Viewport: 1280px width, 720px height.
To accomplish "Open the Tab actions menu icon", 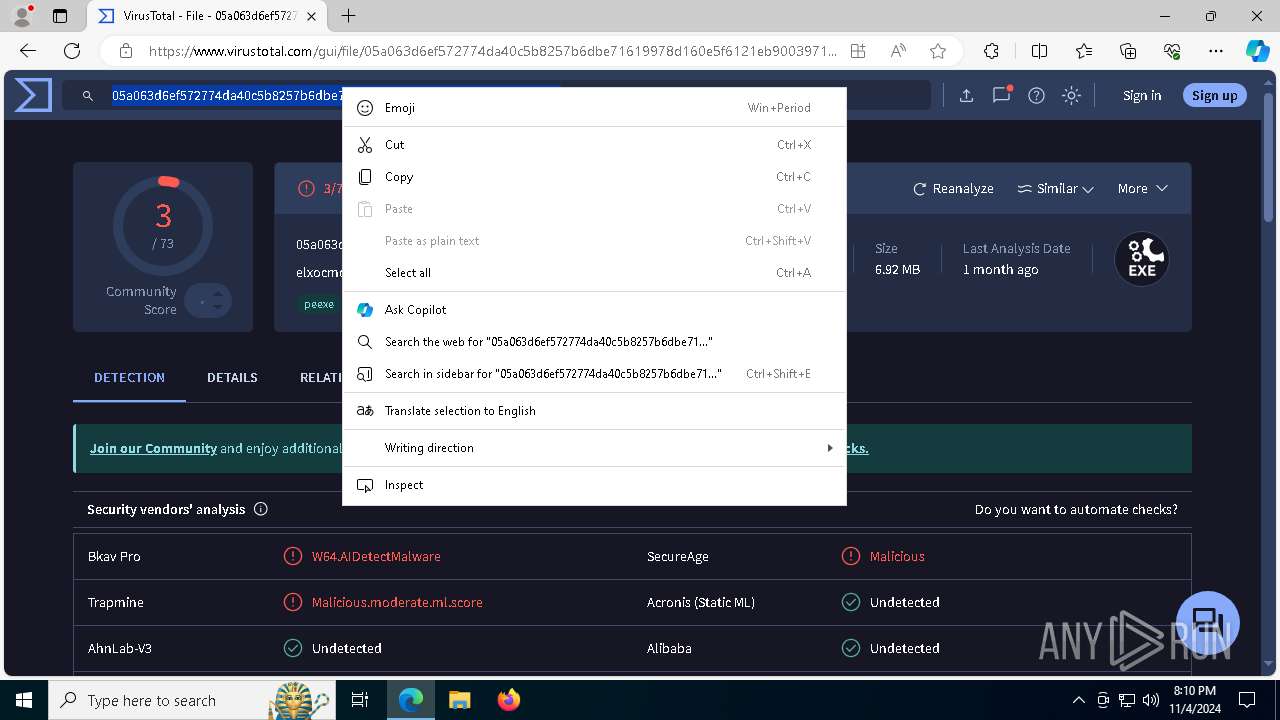I will pos(59,16).
